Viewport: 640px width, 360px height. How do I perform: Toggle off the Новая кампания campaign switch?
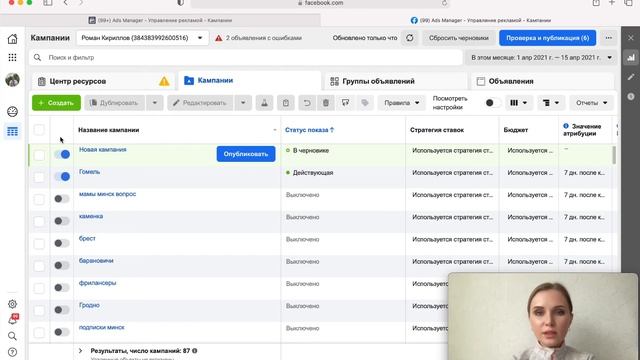pyautogui.click(x=62, y=154)
